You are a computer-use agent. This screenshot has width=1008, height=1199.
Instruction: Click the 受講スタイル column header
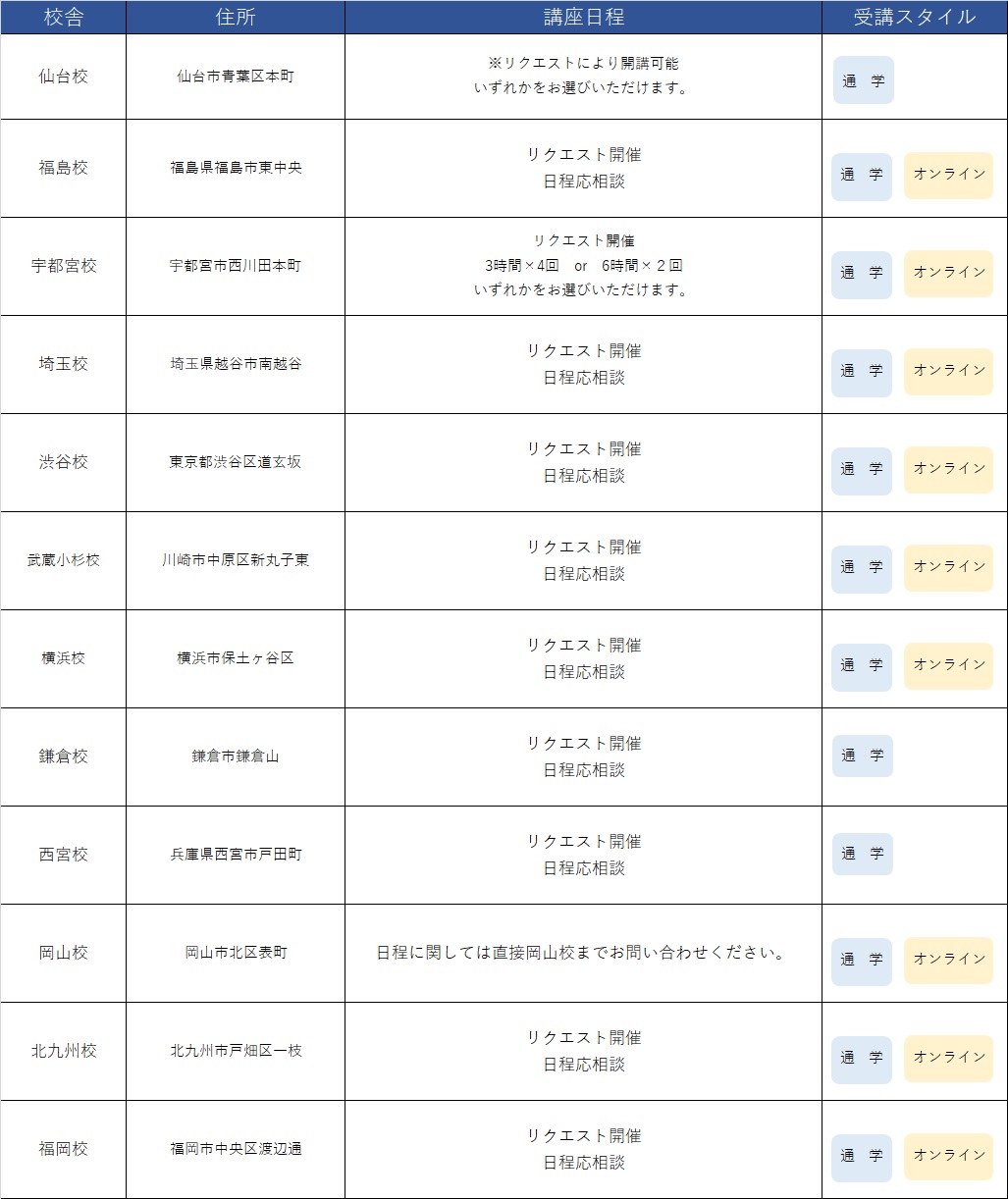915,18
